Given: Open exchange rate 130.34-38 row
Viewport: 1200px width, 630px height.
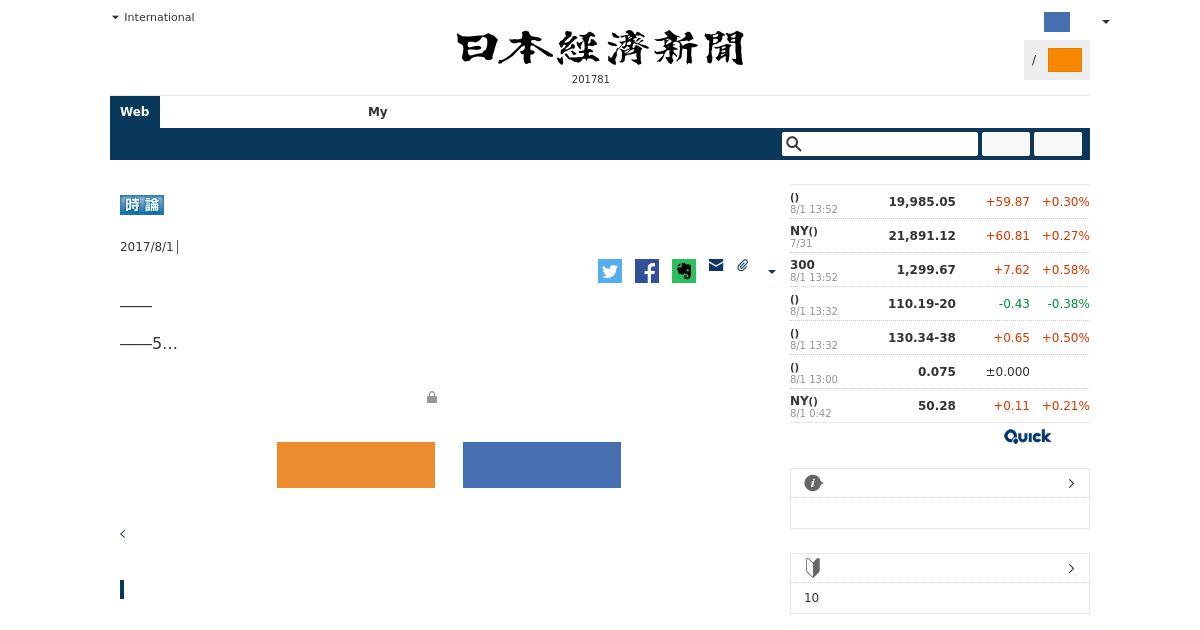Looking at the screenshot, I should (940, 338).
